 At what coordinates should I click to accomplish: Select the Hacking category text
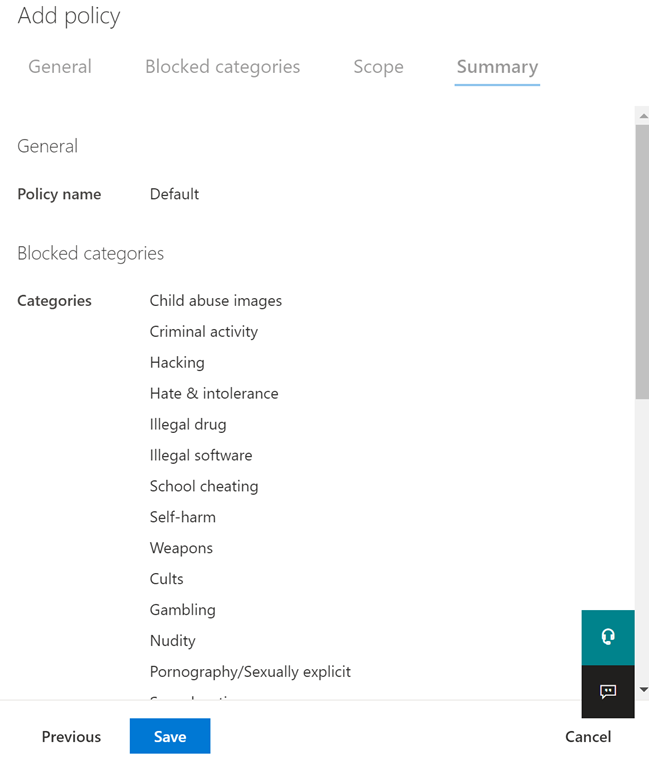(x=177, y=363)
